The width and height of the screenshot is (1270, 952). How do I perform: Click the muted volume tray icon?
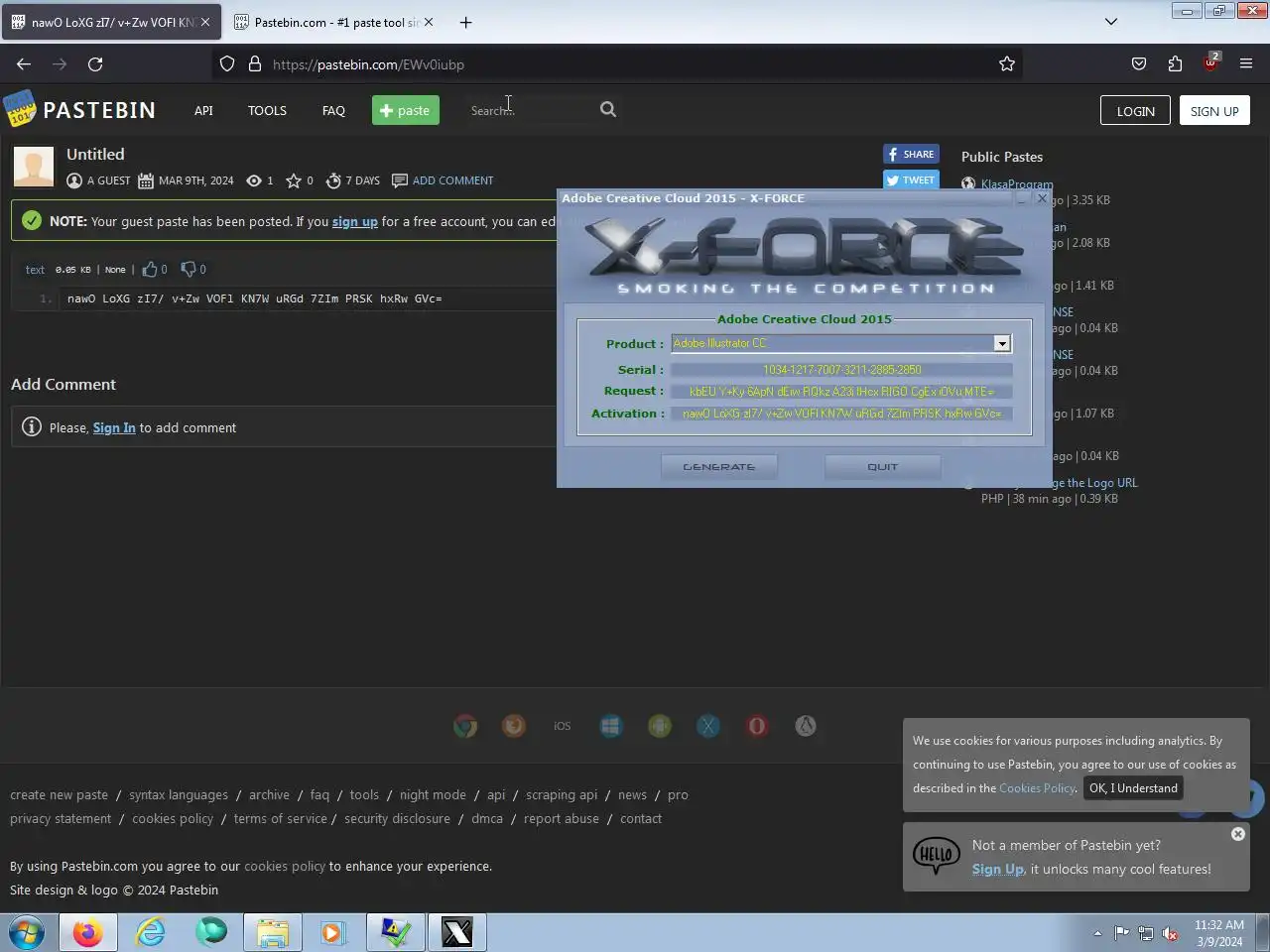[x=1171, y=933]
